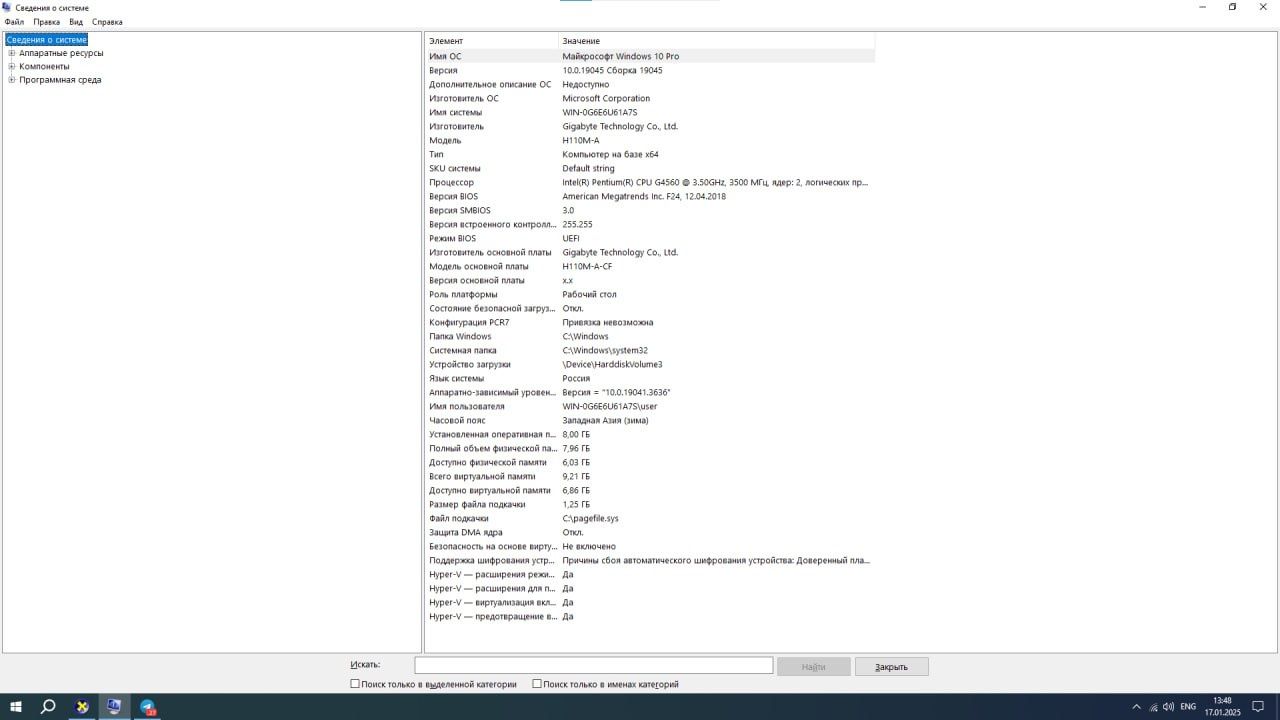The image size is (1280, 720).
Task: Select the Имя ОС row
Action: click(x=650, y=57)
